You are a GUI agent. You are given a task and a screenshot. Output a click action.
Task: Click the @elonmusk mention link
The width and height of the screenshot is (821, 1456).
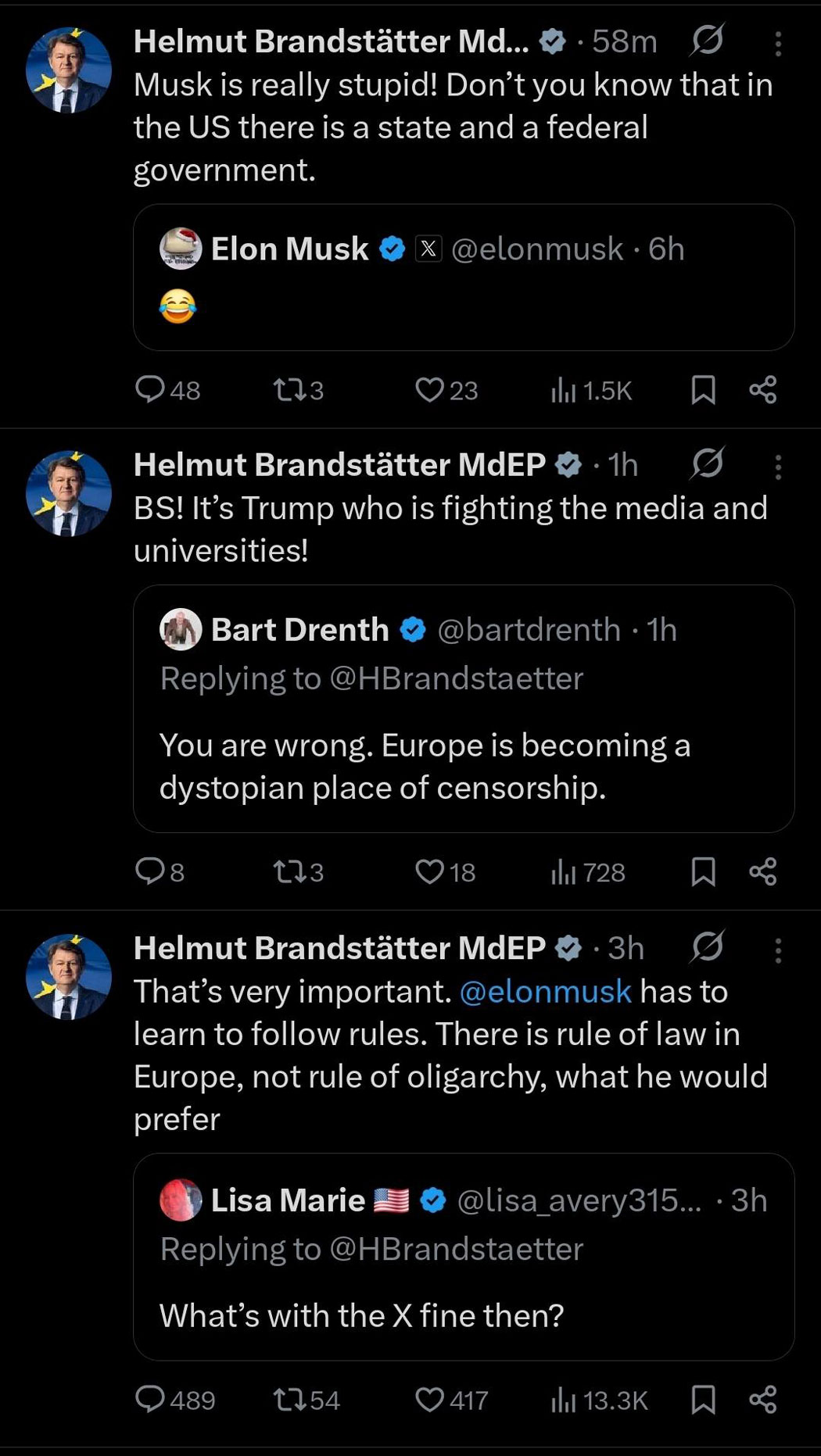[x=545, y=991]
